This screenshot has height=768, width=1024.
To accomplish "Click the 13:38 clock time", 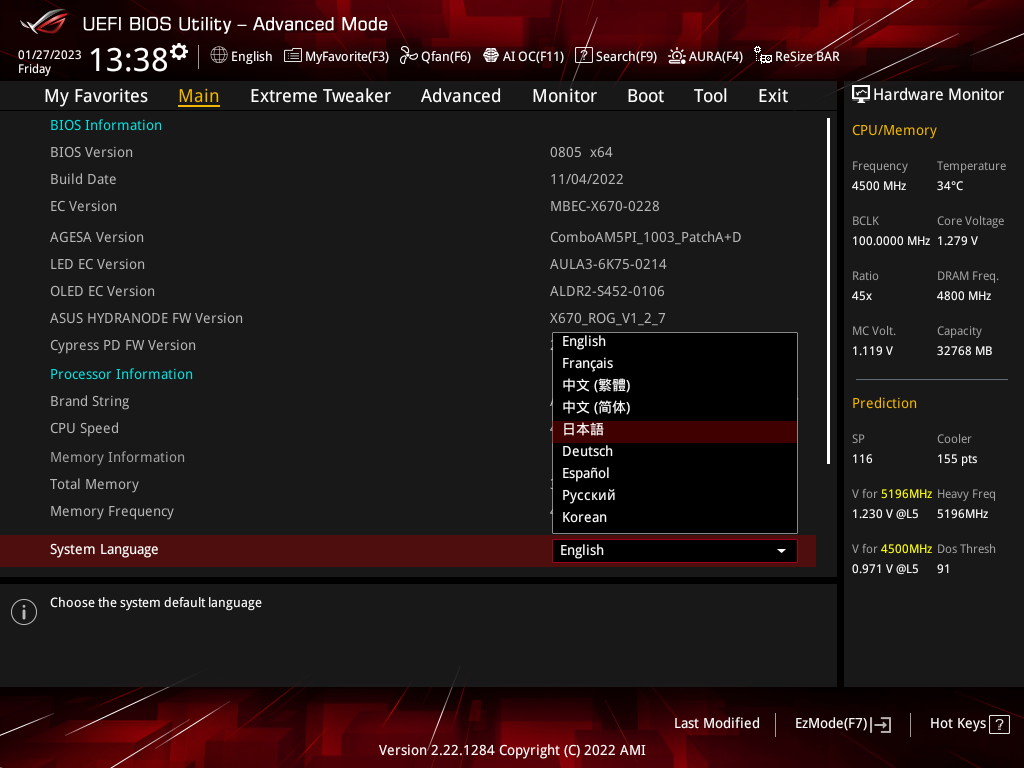I will (x=129, y=60).
